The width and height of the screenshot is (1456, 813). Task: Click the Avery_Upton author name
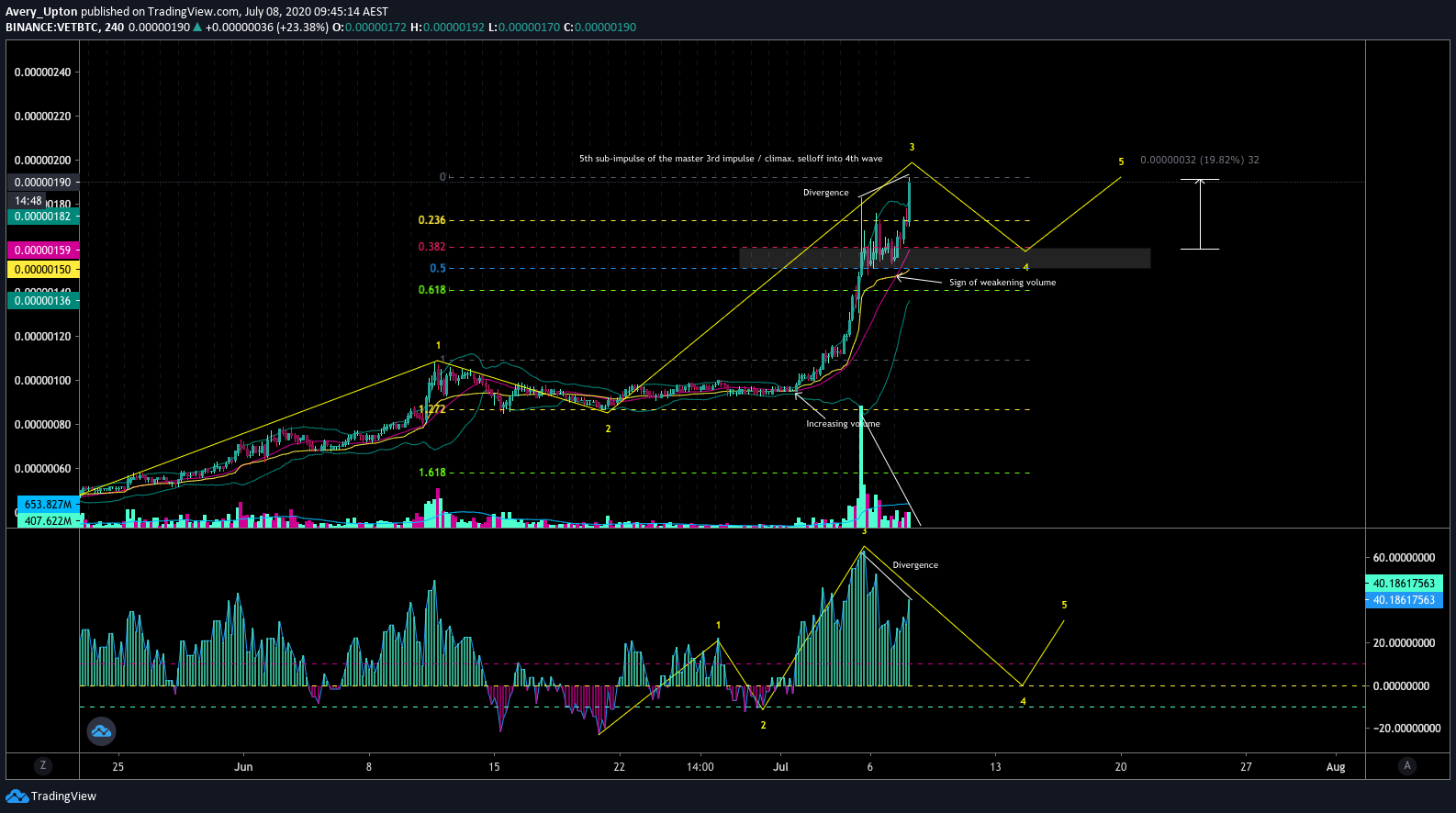point(41,12)
